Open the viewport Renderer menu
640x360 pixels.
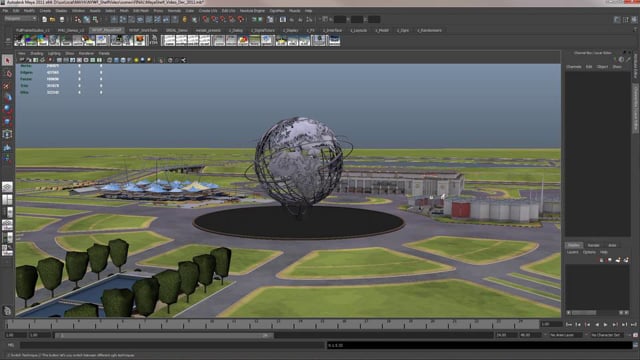click(x=86, y=53)
